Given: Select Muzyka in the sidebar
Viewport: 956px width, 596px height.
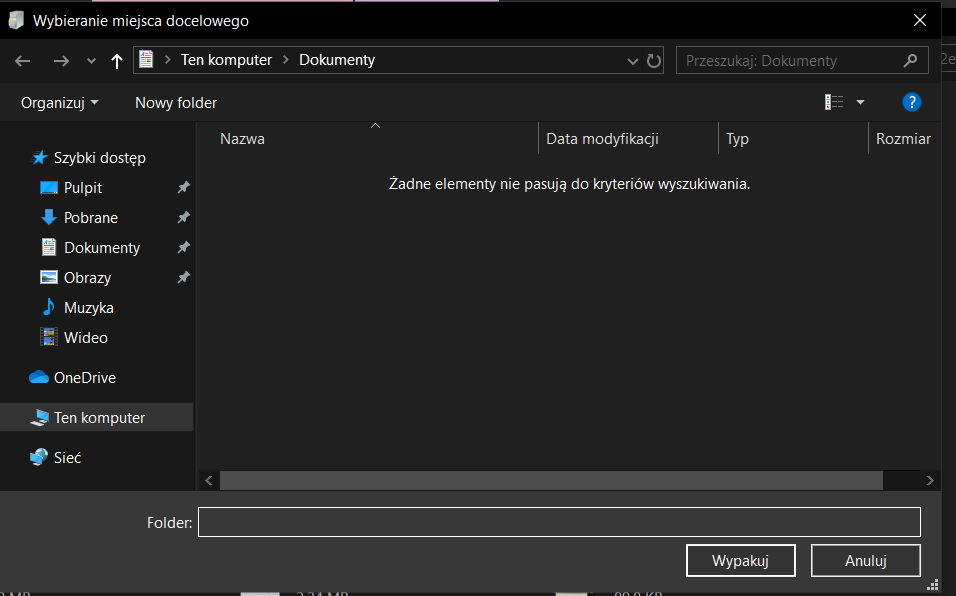Looking at the screenshot, I should click(88, 308).
